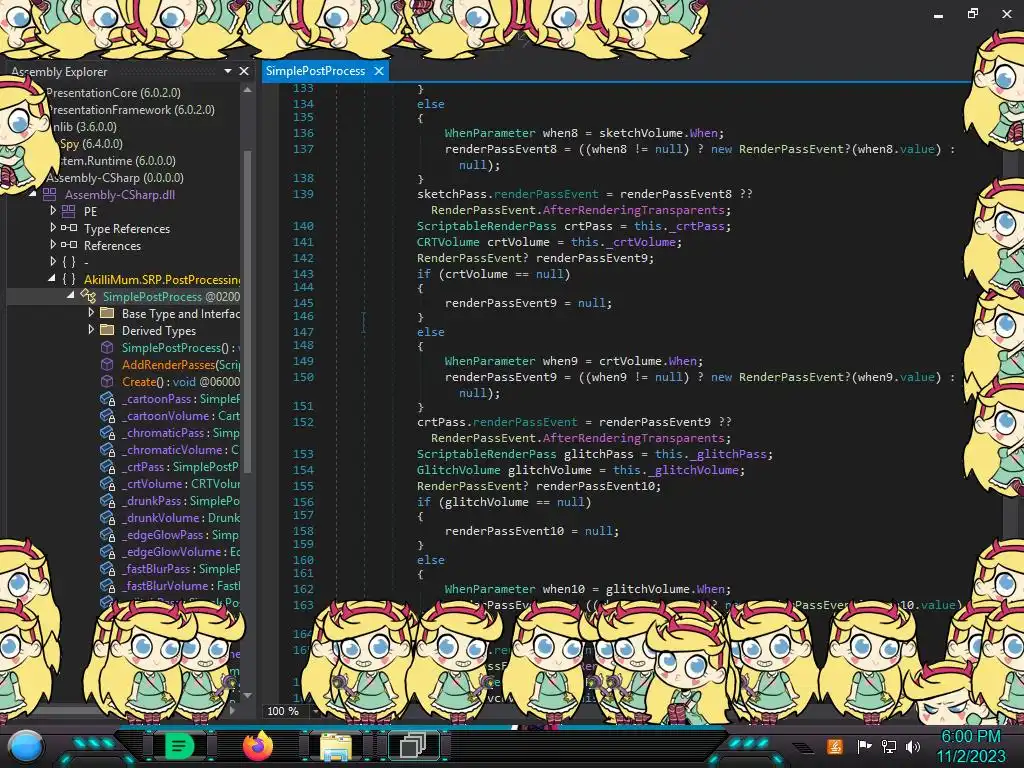Click the Assembly Explorer vertical scrollbar thumb
The height and width of the screenshot is (768, 1024).
tap(248, 310)
